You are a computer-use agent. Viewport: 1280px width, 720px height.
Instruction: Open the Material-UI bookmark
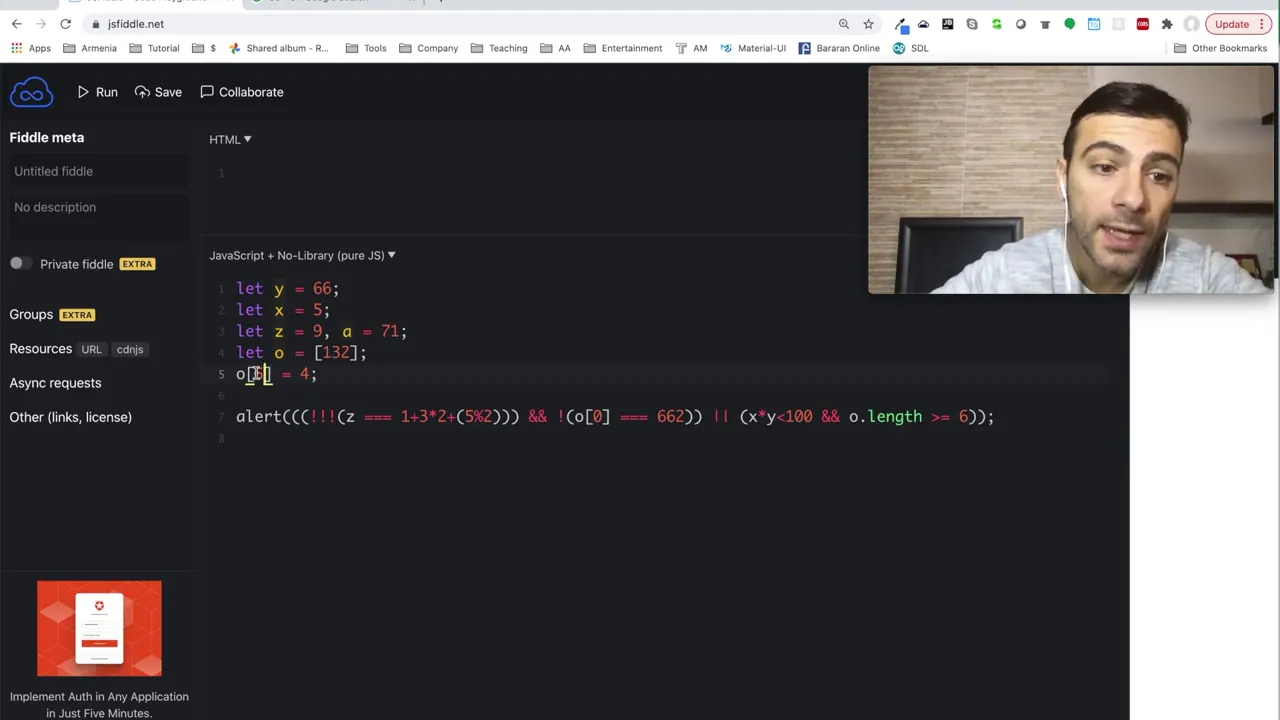tap(753, 48)
